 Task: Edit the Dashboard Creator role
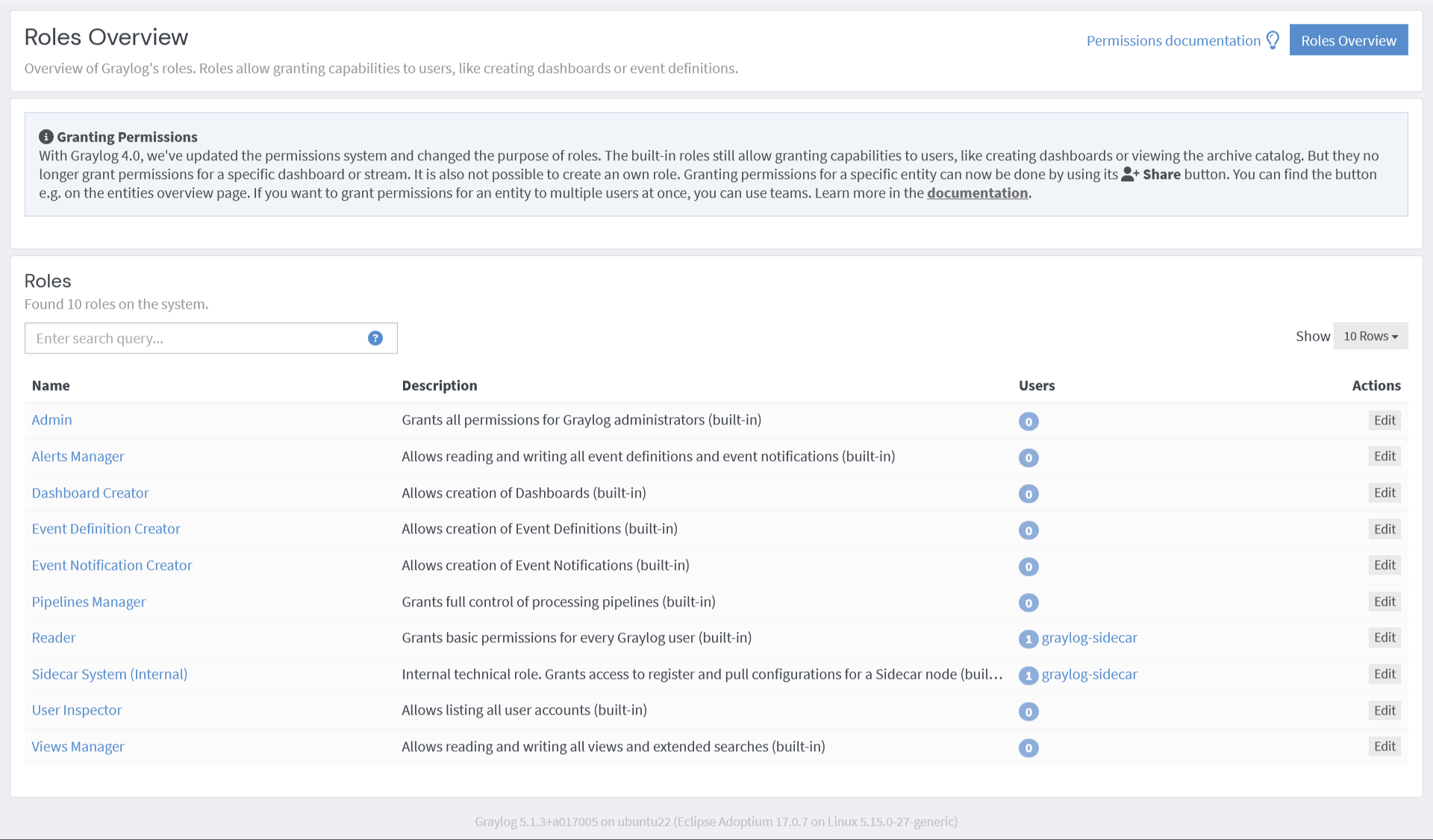click(x=1384, y=492)
